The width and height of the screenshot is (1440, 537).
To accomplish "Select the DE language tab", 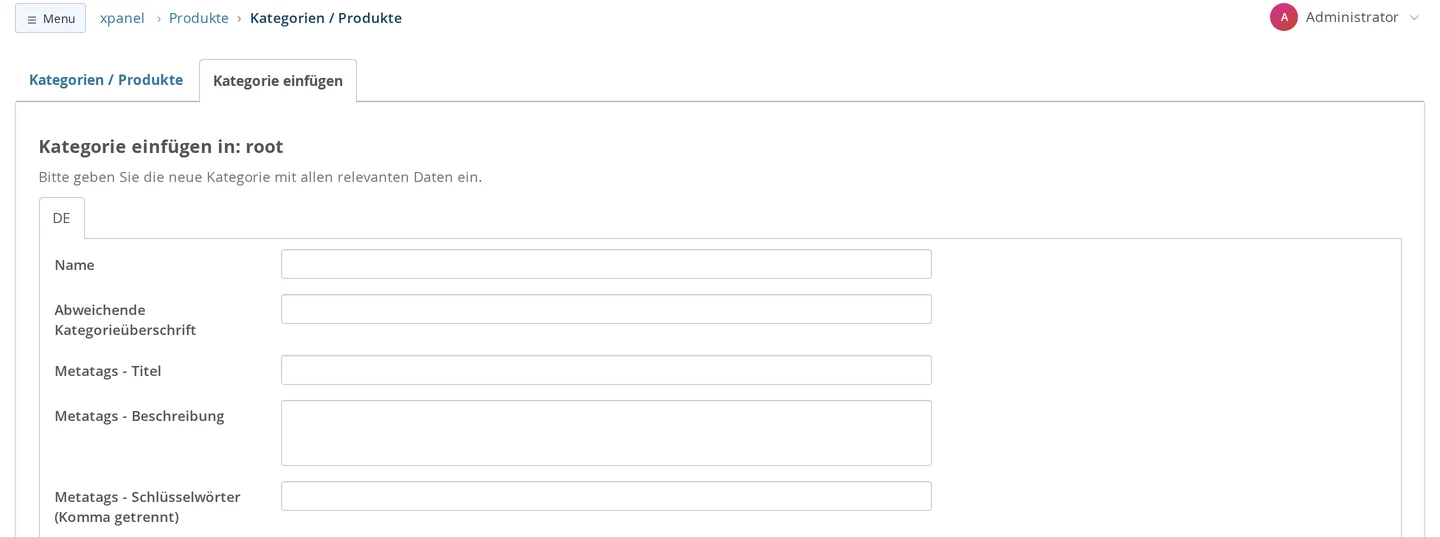I will [x=62, y=218].
